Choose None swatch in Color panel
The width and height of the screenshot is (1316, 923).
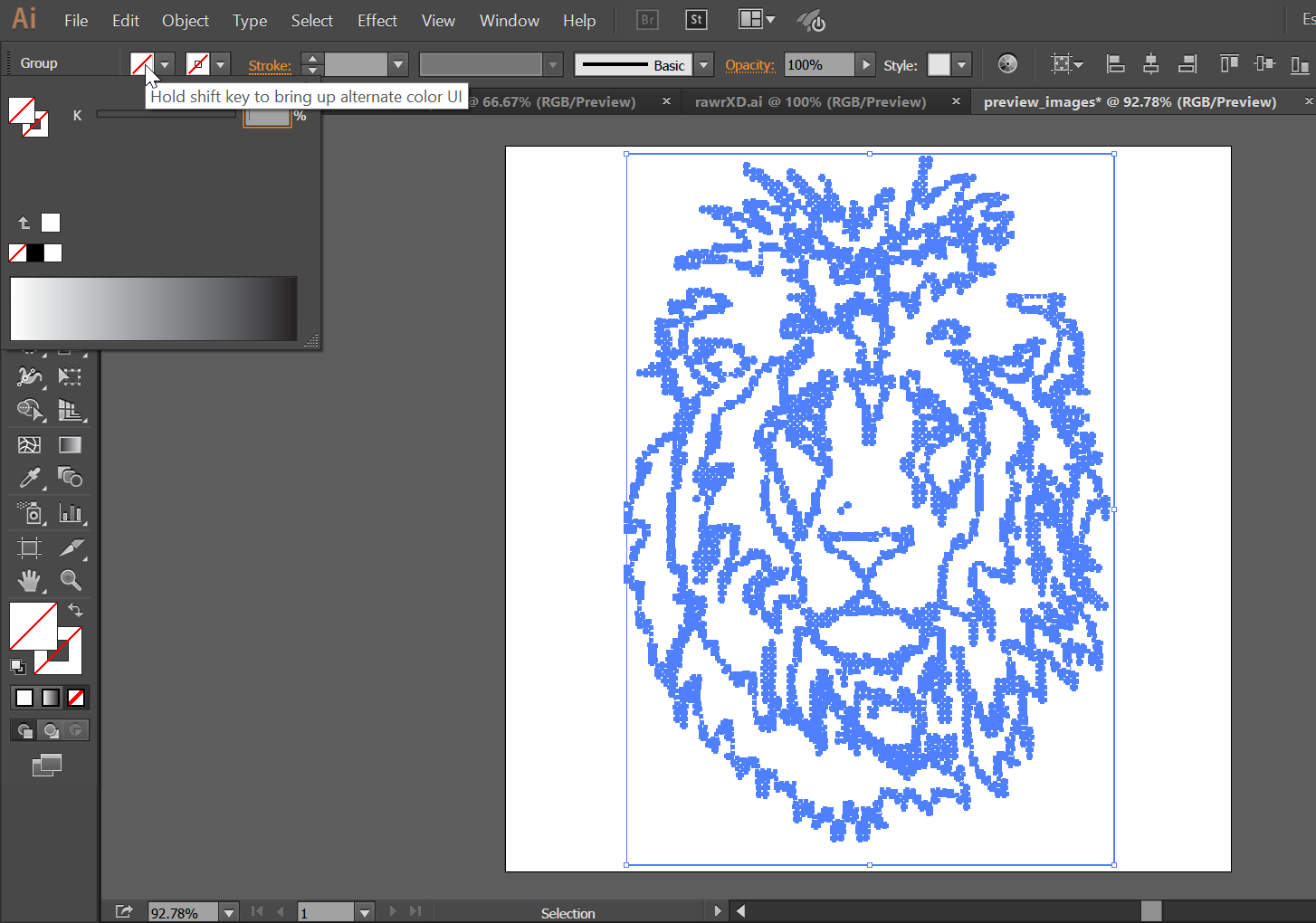point(17,253)
